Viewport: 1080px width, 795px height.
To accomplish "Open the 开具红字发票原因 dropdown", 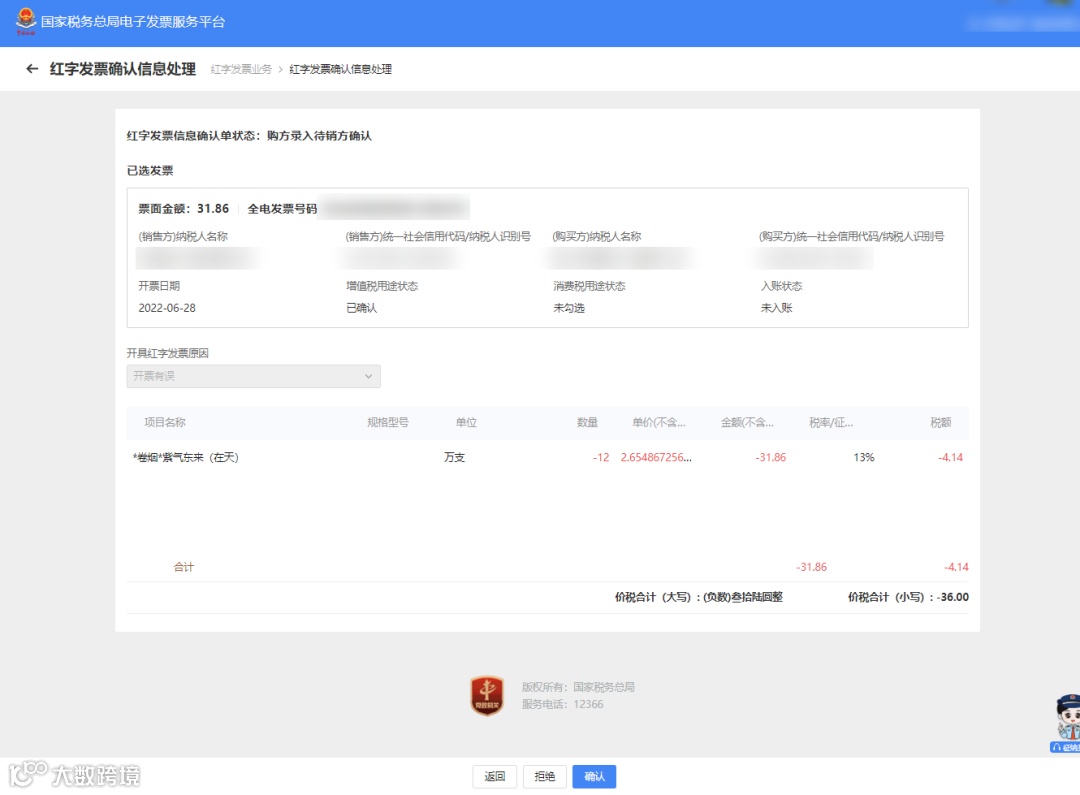I will (x=253, y=376).
